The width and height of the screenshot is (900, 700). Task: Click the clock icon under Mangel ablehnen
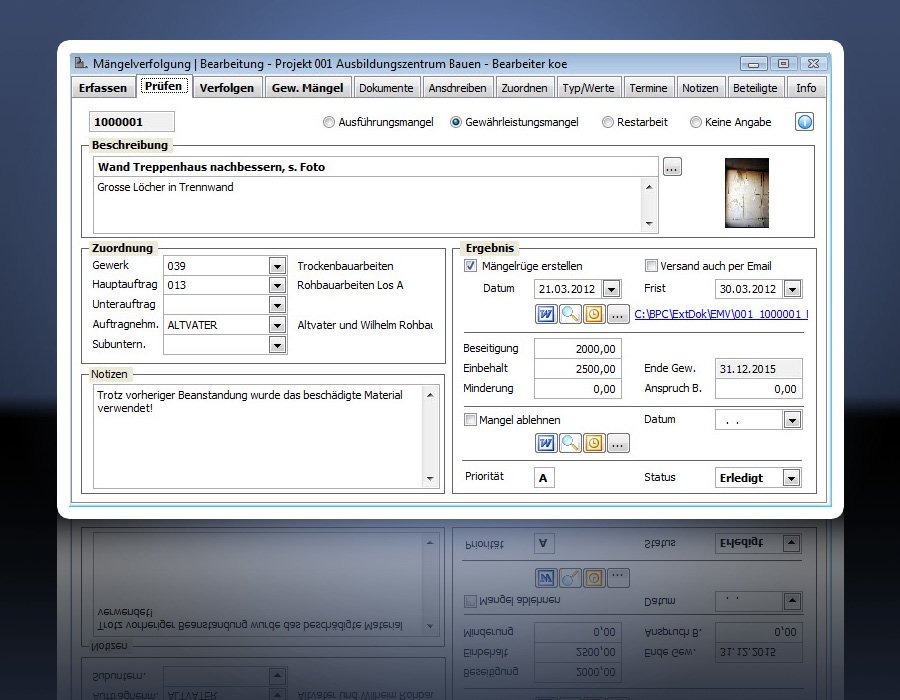tap(594, 443)
